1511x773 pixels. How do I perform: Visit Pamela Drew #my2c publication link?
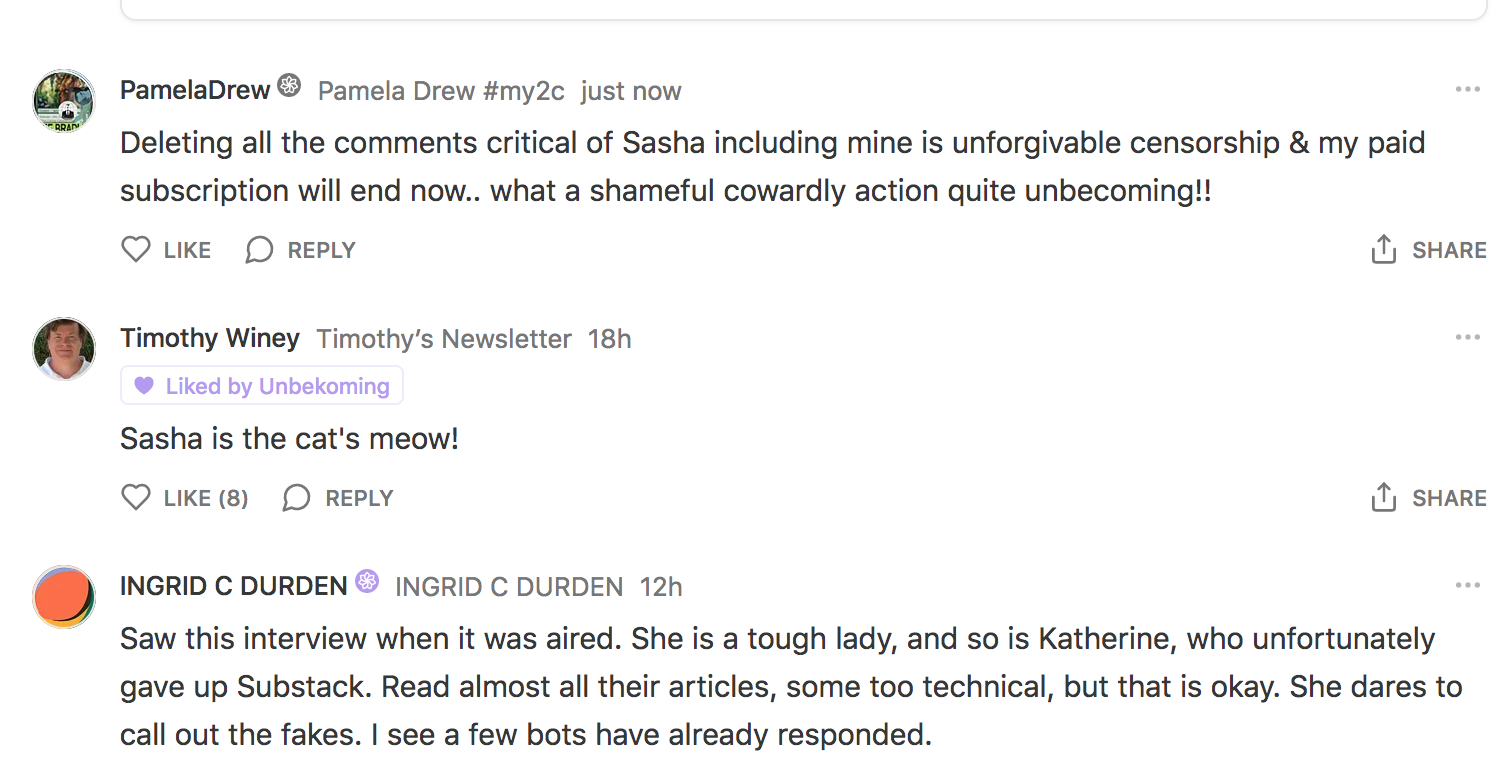point(441,91)
